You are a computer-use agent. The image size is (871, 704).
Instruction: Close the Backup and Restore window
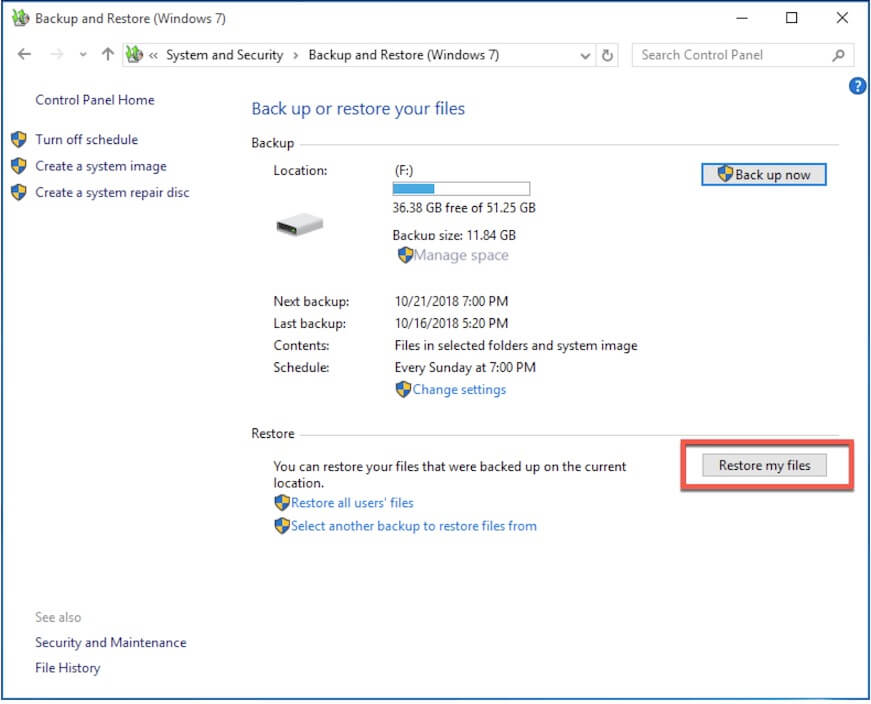click(x=842, y=18)
